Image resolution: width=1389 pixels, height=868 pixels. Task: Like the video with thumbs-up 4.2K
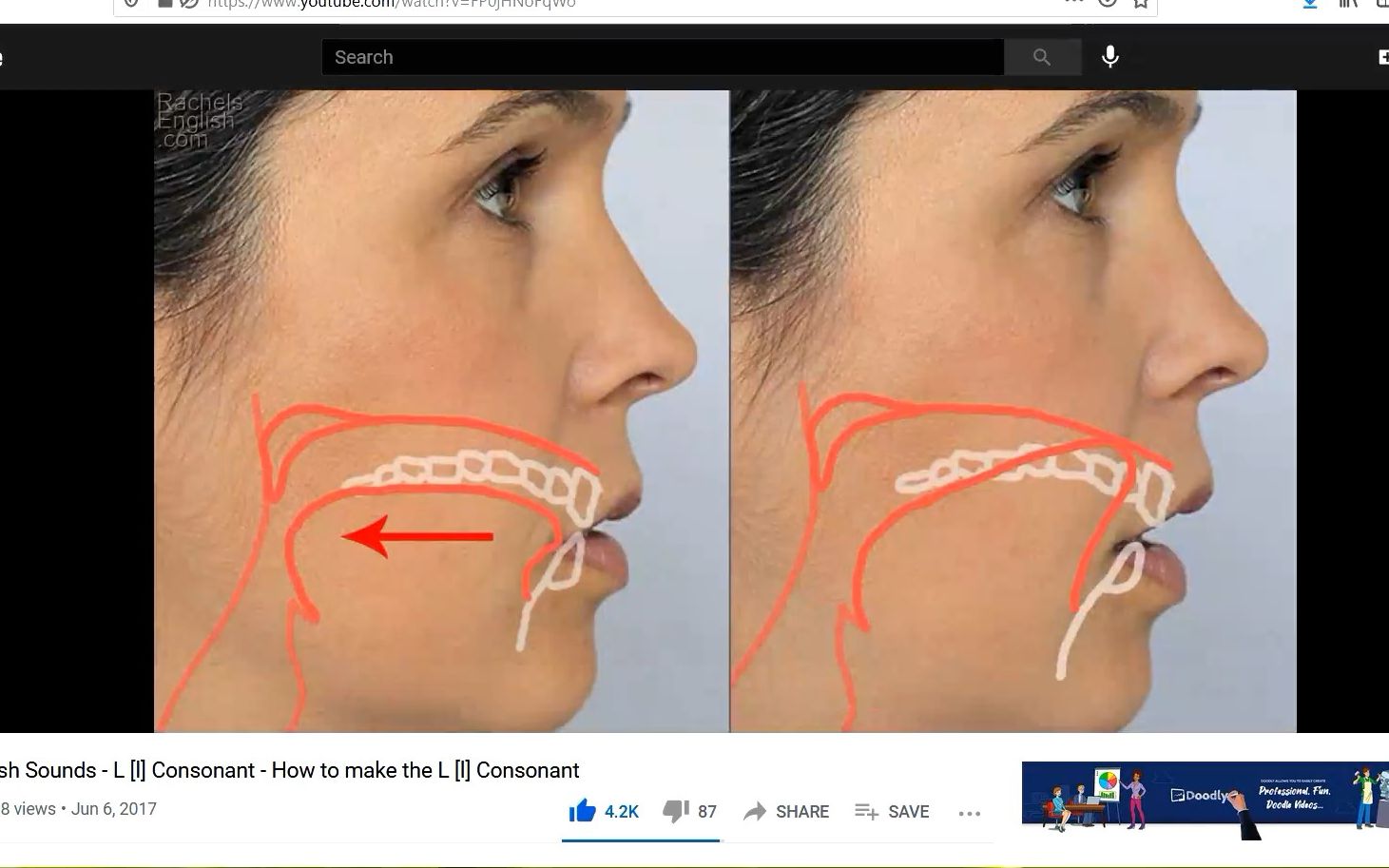point(604,811)
